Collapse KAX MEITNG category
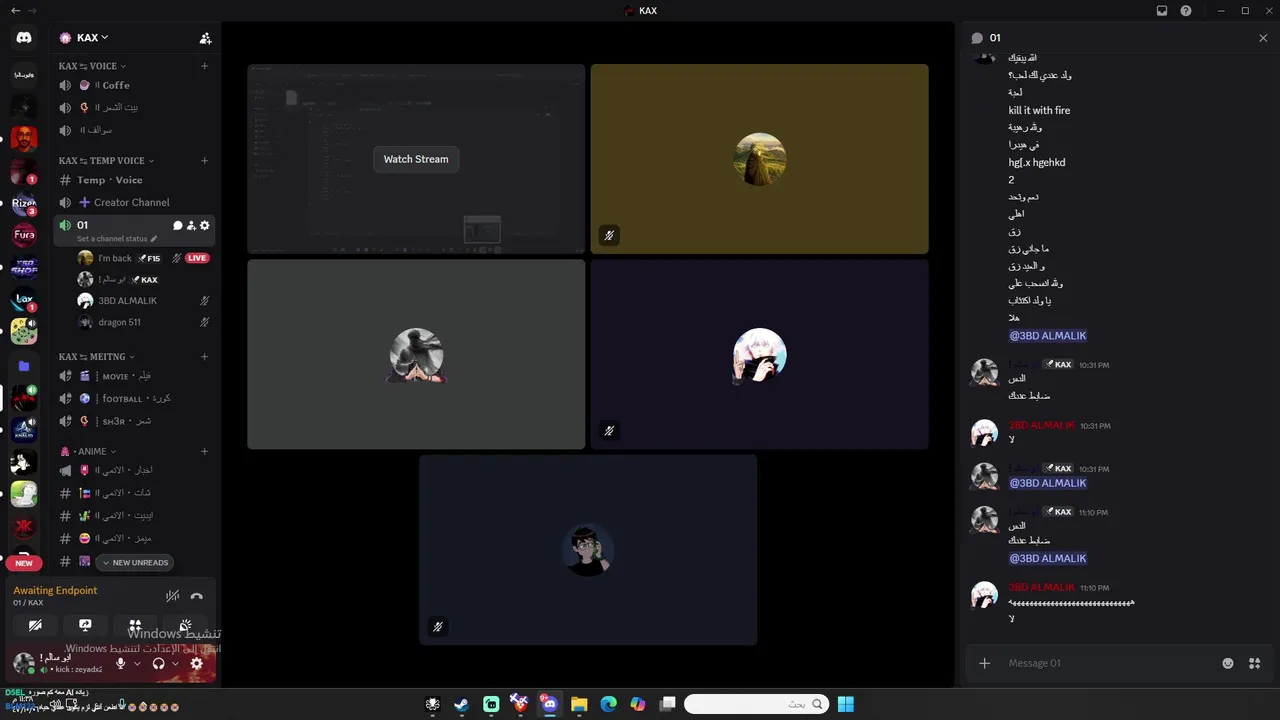Image resolution: width=1280 pixels, height=720 pixels. click(96, 356)
